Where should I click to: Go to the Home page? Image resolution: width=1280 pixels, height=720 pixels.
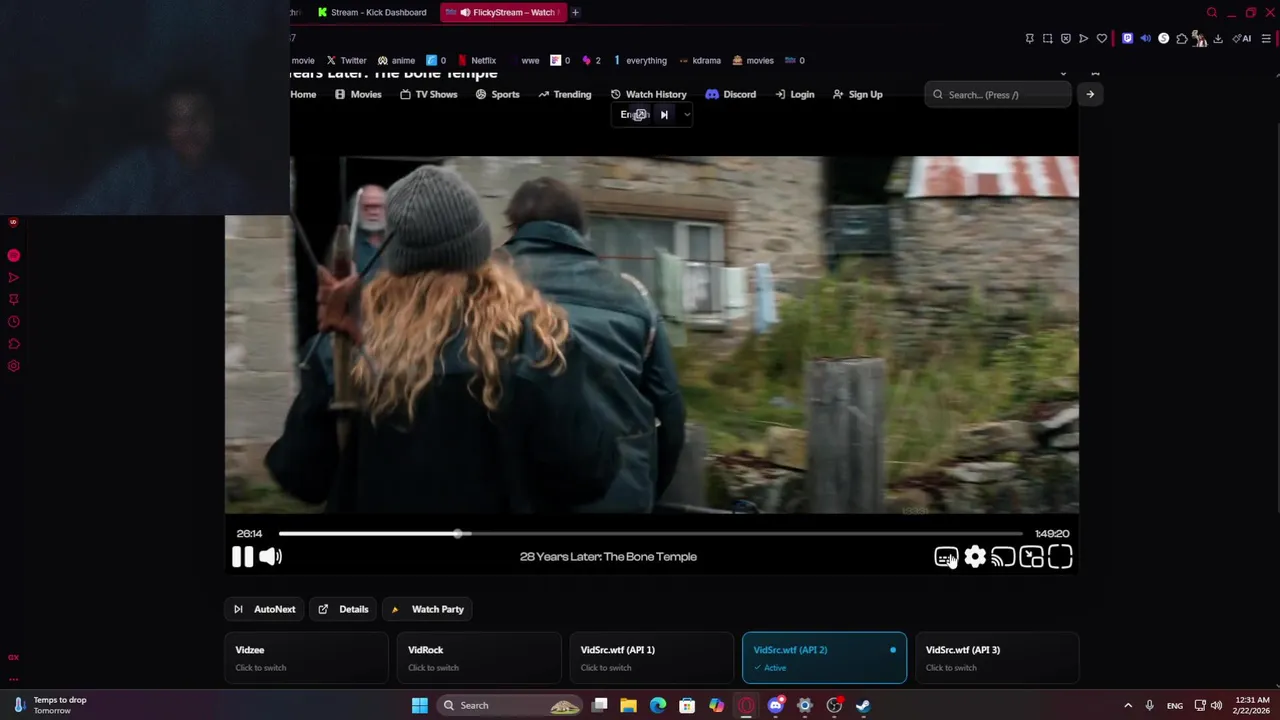tap(303, 95)
